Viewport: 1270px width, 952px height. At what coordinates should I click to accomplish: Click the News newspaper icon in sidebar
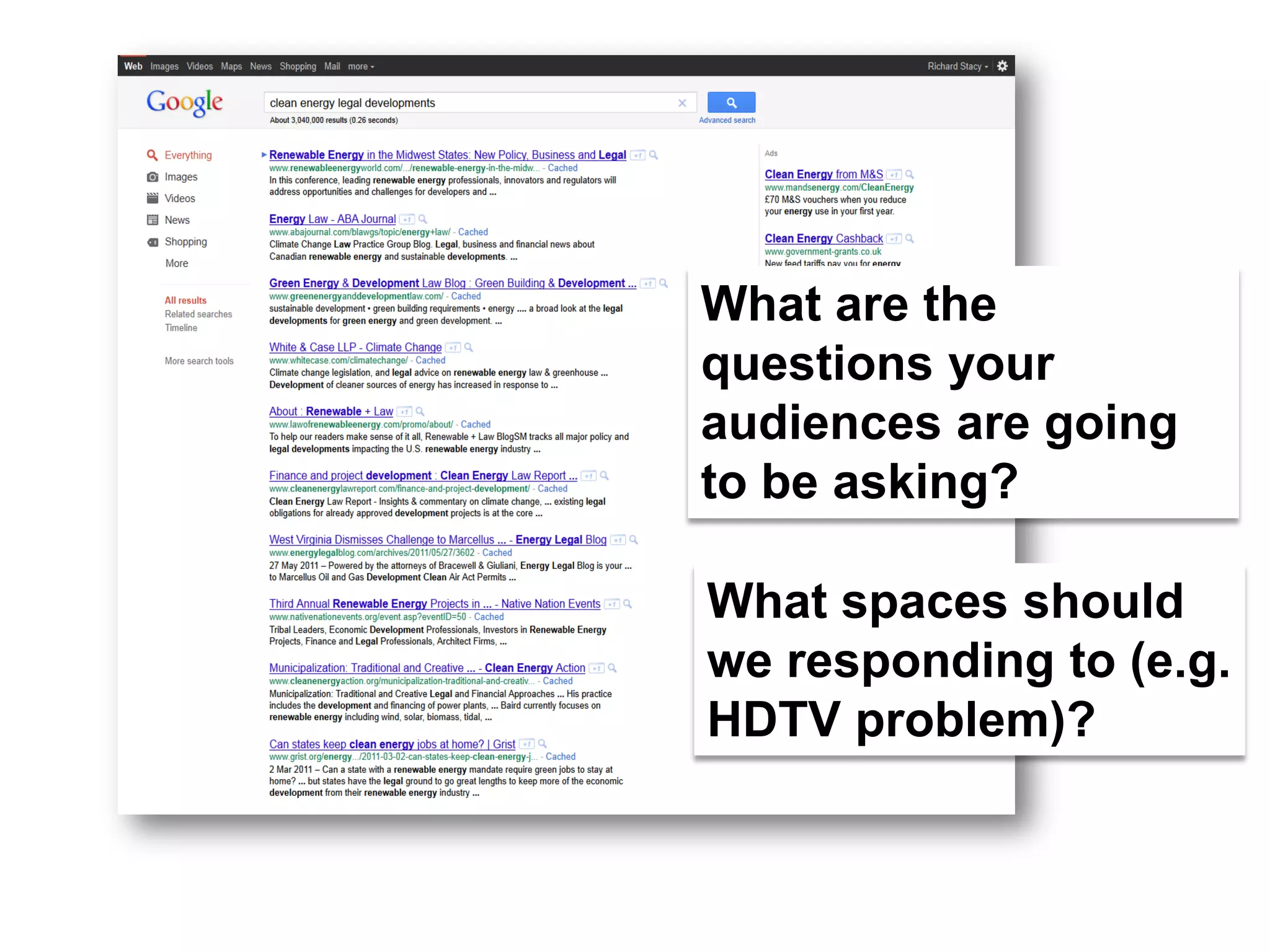click(152, 220)
